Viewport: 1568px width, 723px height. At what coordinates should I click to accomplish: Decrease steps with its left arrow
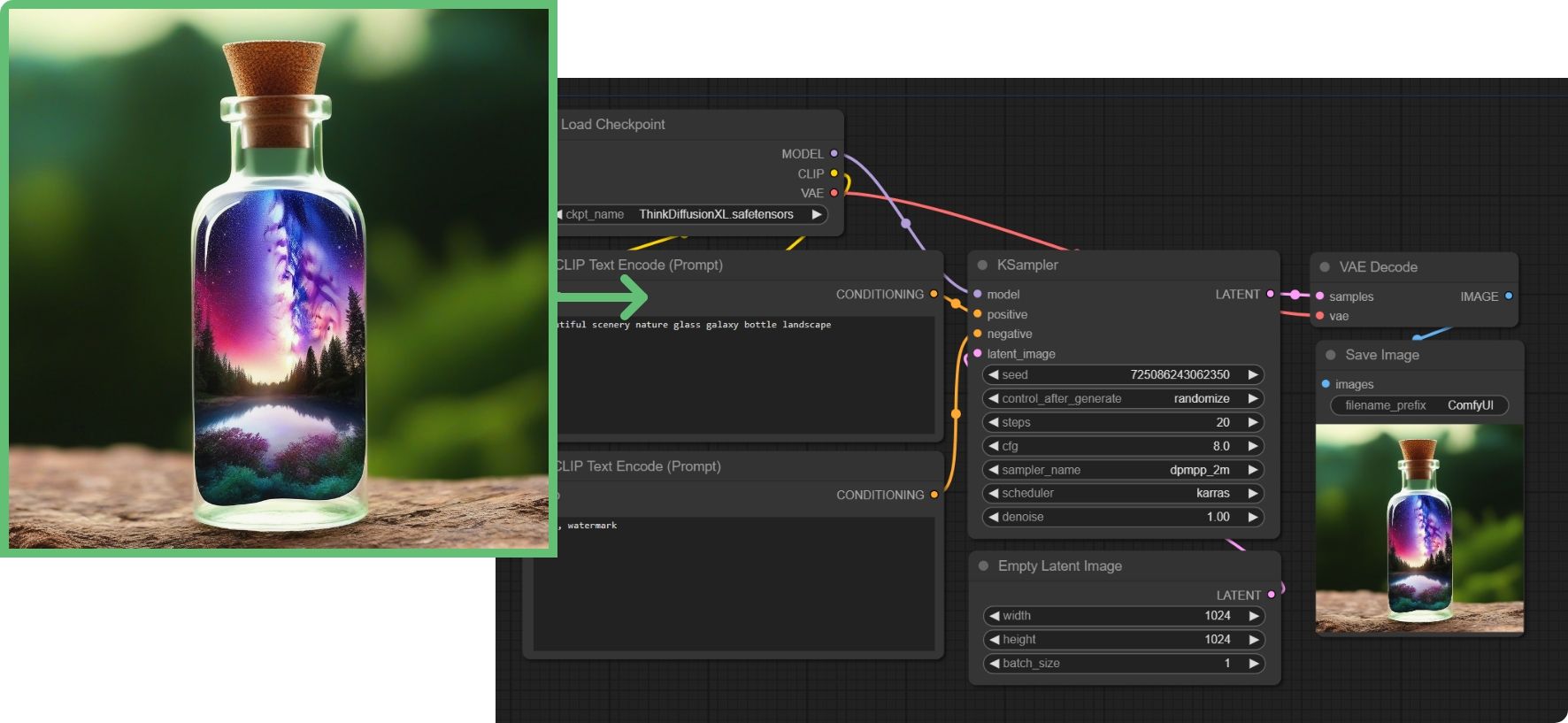tap(994, 422)
